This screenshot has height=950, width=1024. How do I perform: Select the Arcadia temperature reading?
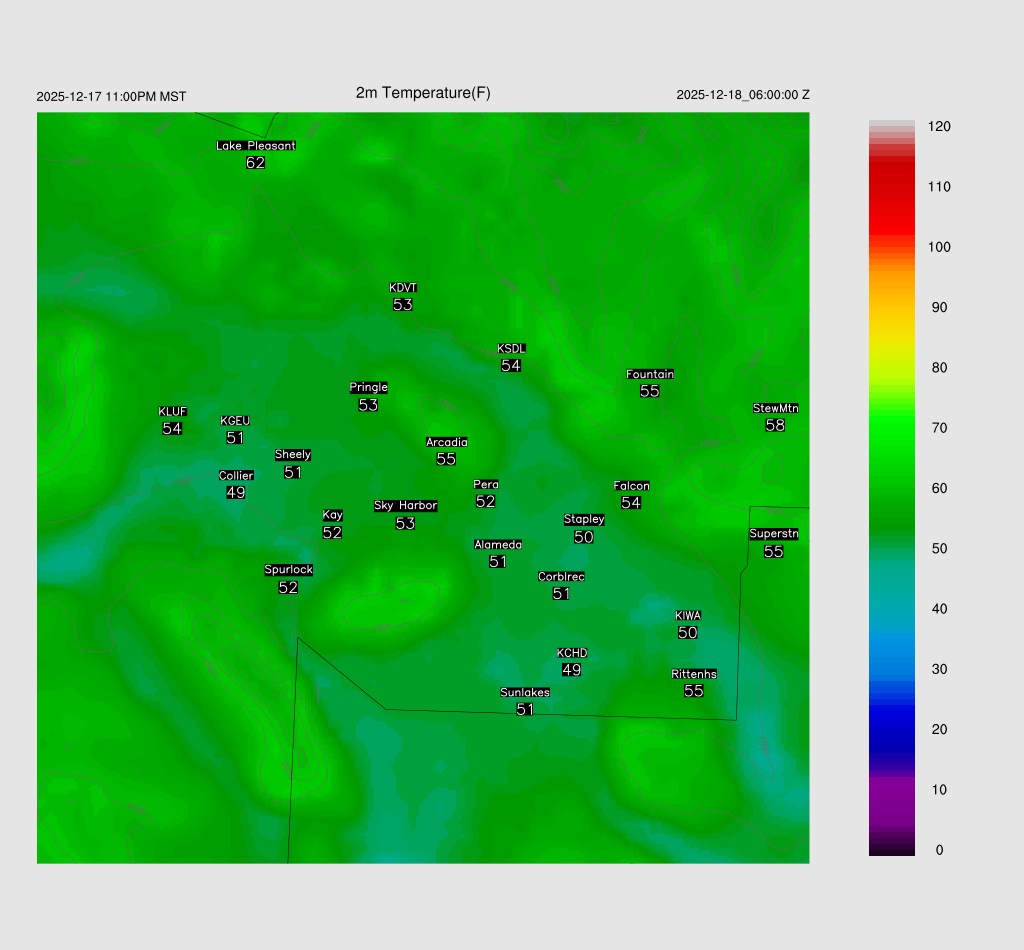(446, 459)
